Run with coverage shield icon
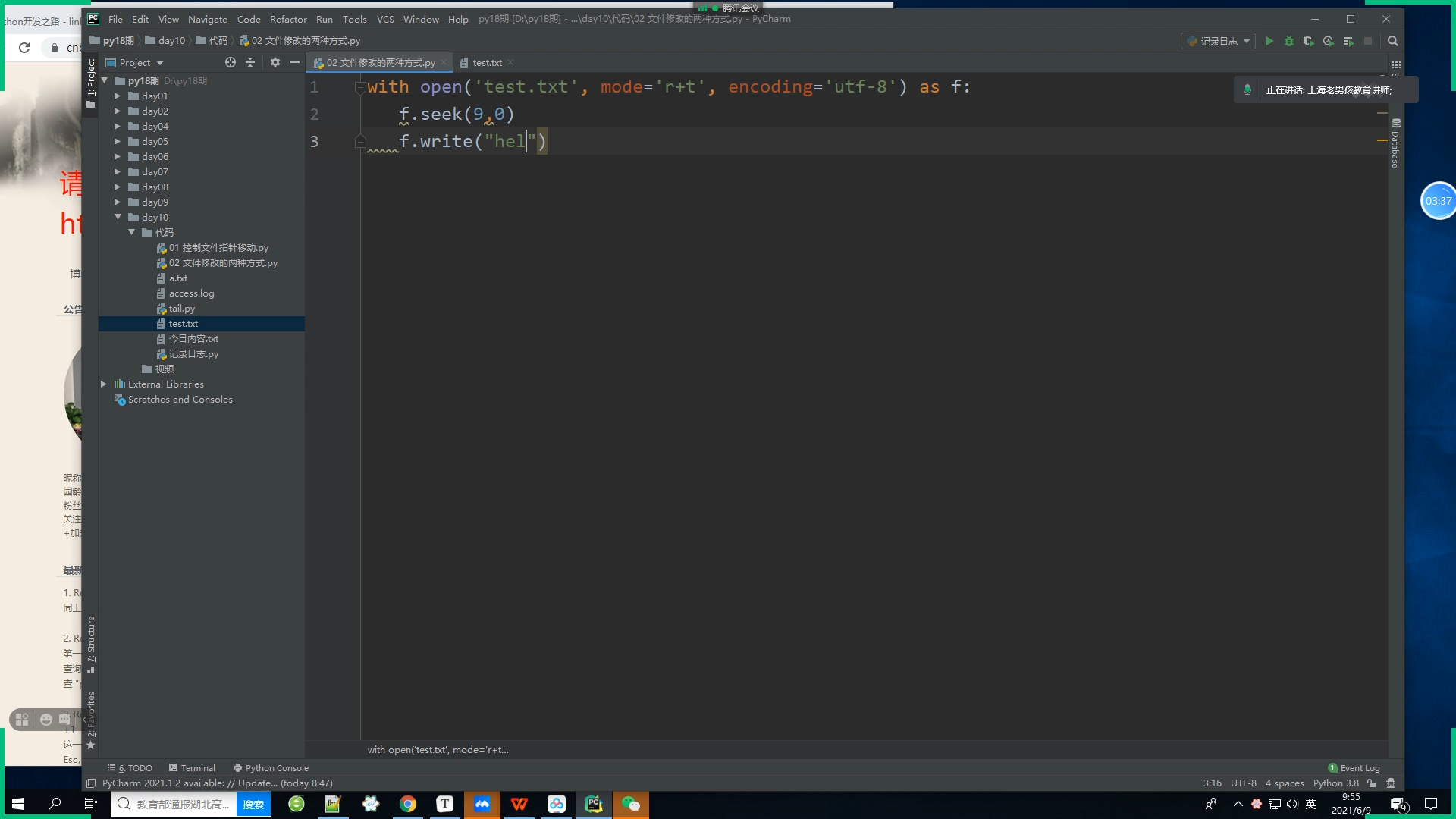Viewport: 1456px width, 819px height. point(1308,41)
